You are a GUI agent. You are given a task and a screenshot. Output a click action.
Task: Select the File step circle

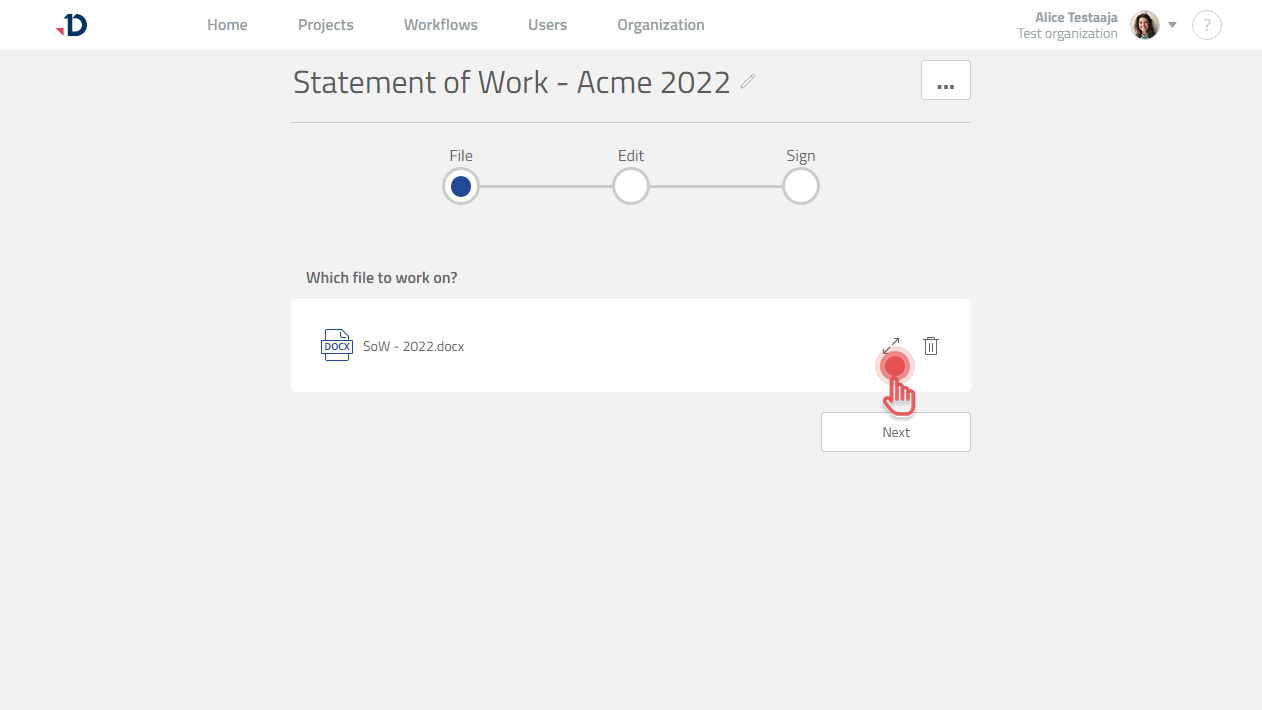click(461, 186)
